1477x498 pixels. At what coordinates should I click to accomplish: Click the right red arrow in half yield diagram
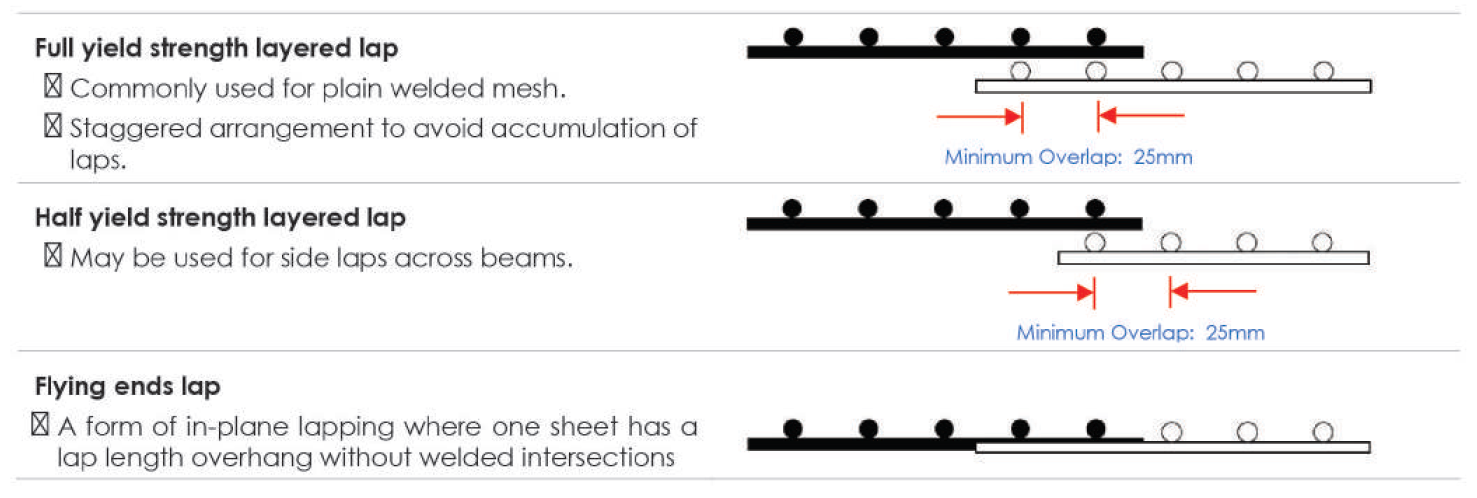[1212, 292]
